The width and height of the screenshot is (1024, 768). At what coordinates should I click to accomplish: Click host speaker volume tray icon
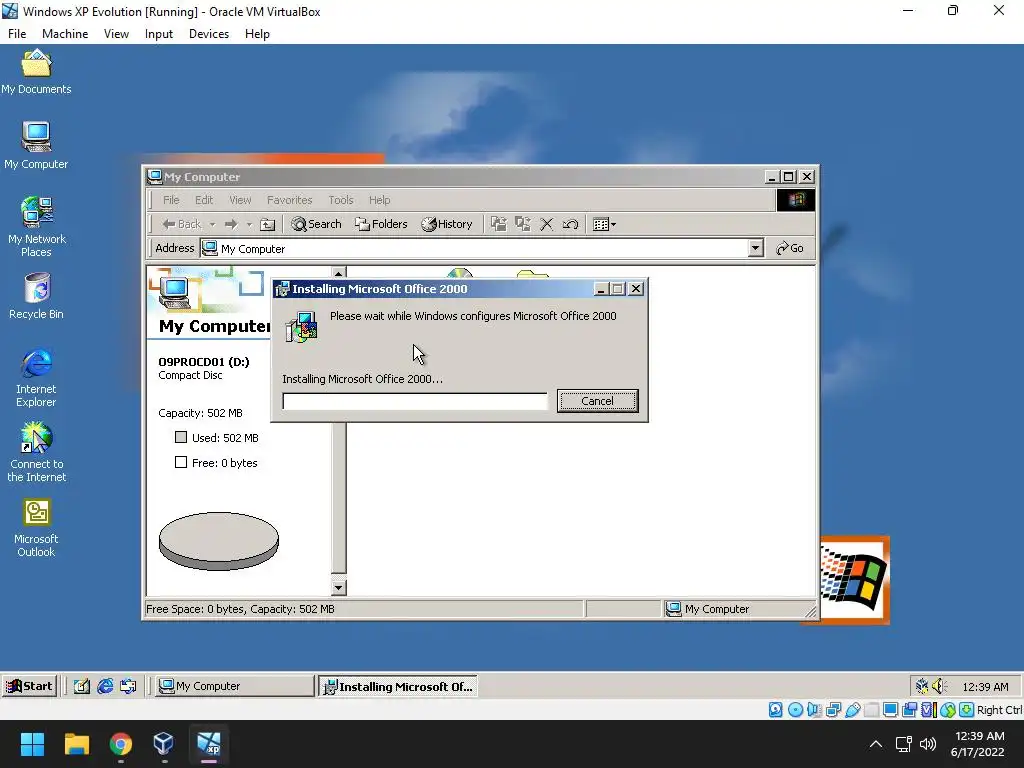(x=927, y=744)
